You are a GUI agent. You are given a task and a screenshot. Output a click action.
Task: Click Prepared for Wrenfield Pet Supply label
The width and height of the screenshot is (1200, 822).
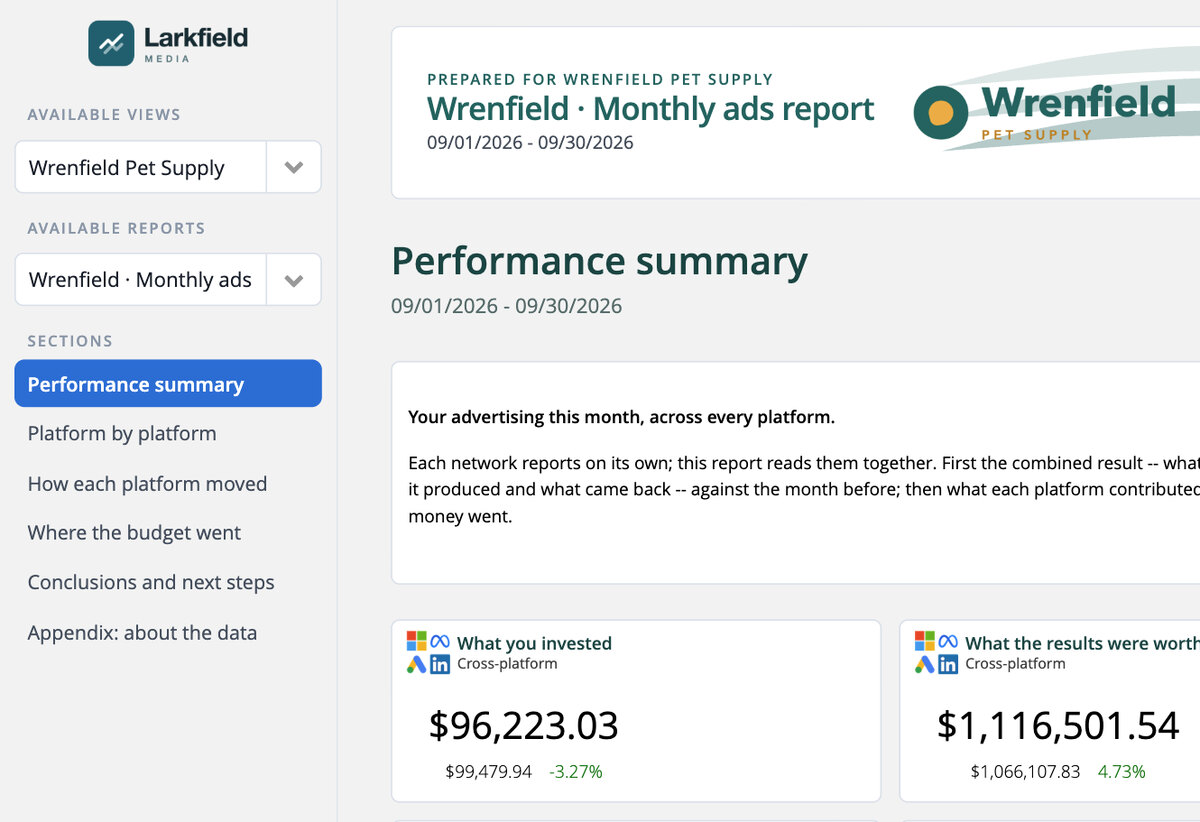[600, 79]
